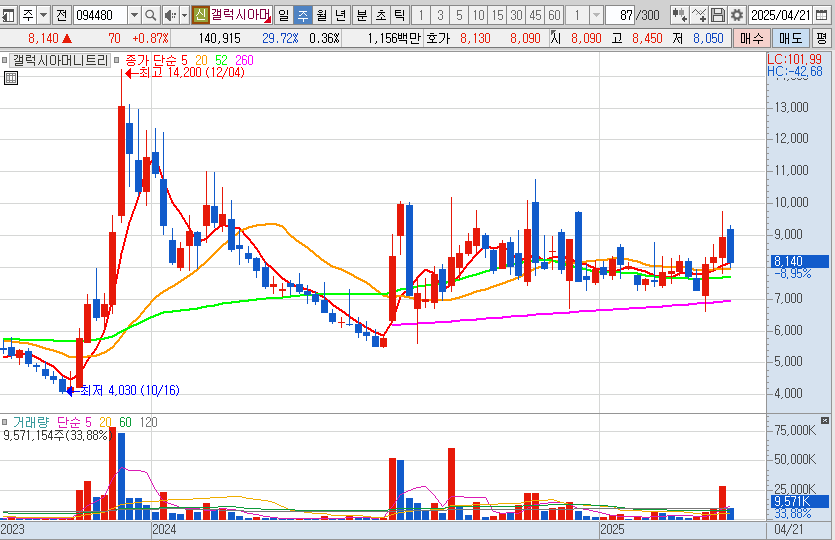The height and width of the screenshot is (540, 835).
Task: Edit the candle count field showing 87
Action: pos(621,15)
